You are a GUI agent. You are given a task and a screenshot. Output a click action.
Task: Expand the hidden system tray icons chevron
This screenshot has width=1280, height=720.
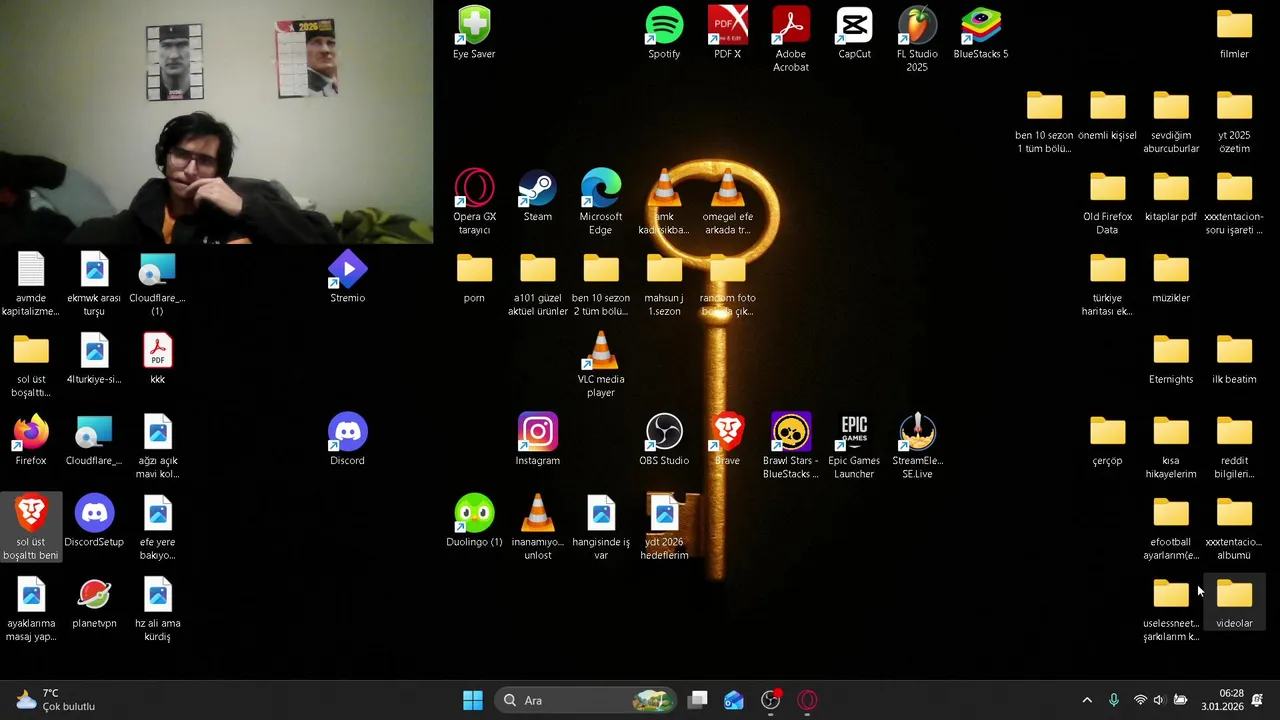coord(1087,700)
